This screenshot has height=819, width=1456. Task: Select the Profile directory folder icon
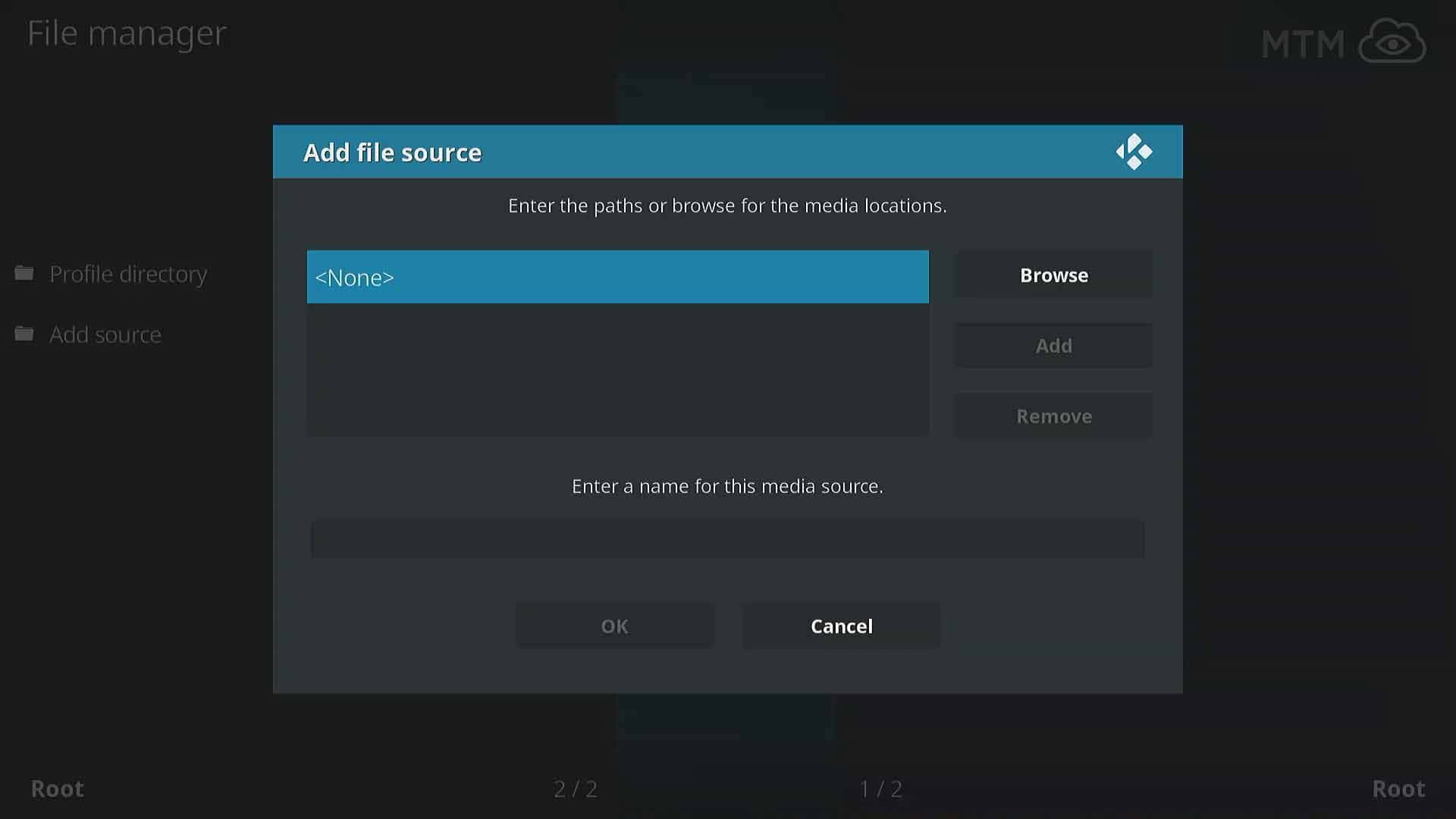[x=24, y=273]
